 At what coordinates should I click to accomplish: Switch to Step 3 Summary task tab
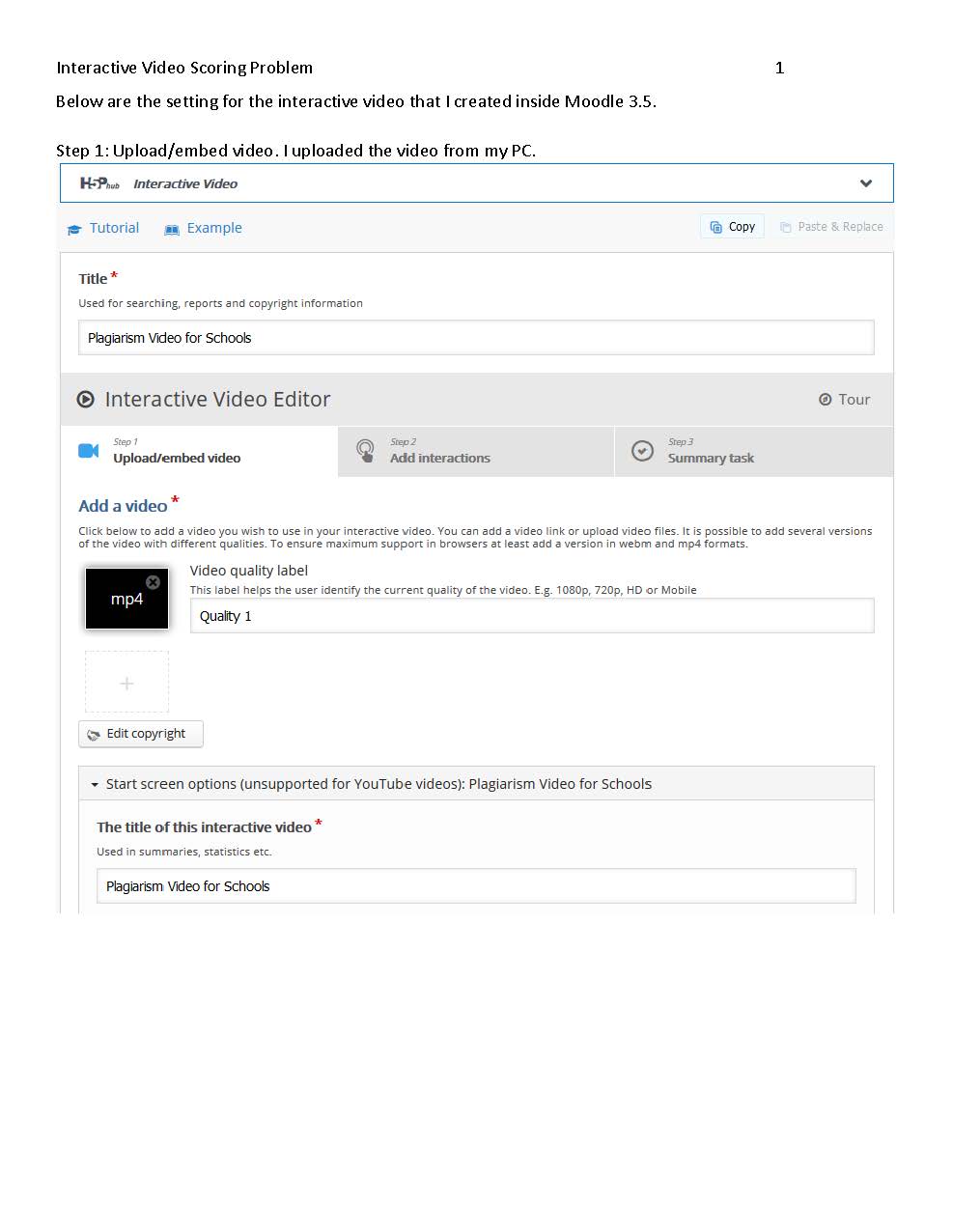pos(754,451)
